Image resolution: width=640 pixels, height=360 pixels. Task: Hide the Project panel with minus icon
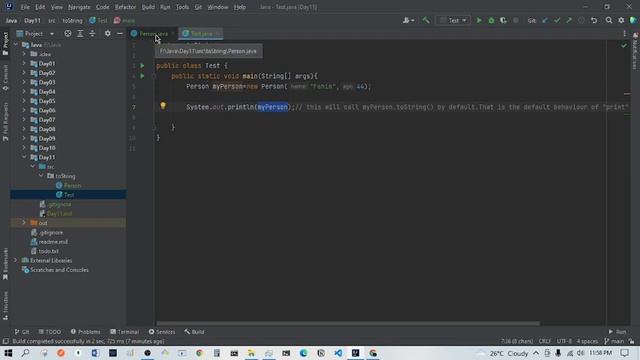point(120,33)
